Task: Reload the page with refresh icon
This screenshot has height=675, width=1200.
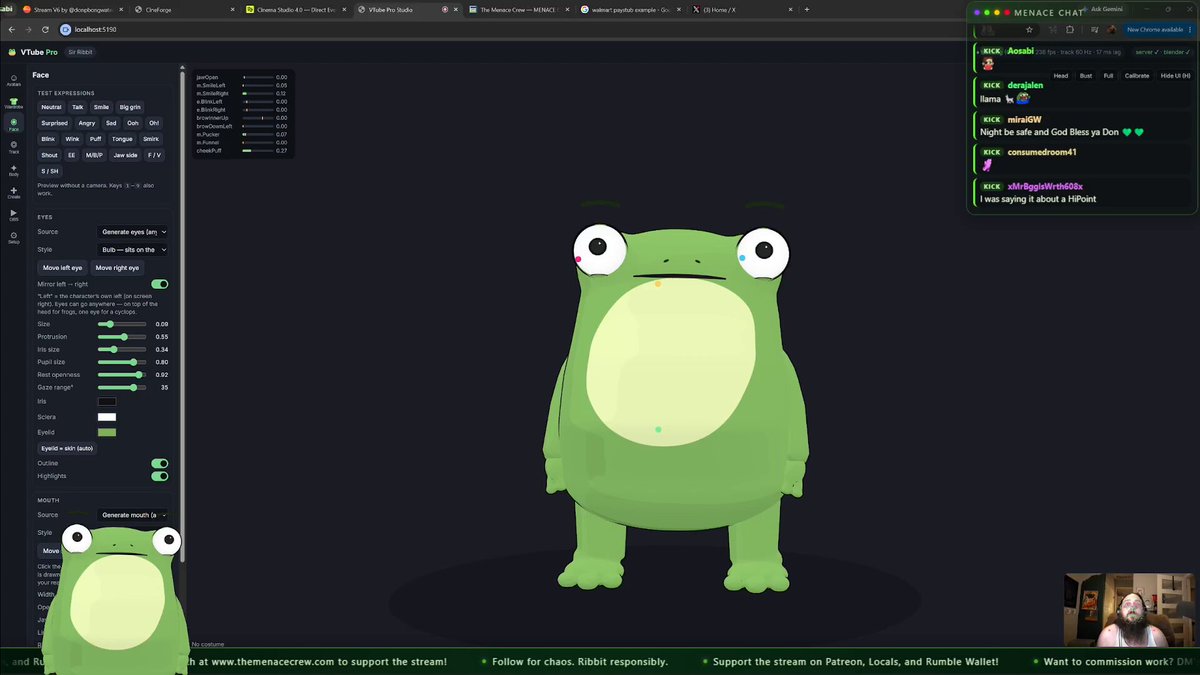Action: pyautogui.click(x=45, y=30)
